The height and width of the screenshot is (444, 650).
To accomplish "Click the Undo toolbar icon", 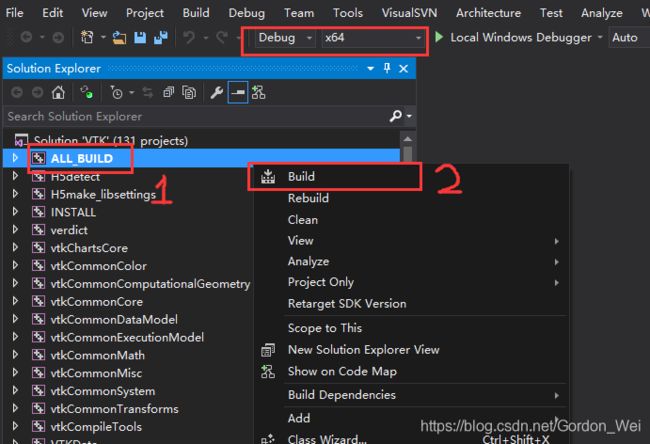I will point(189,38).
